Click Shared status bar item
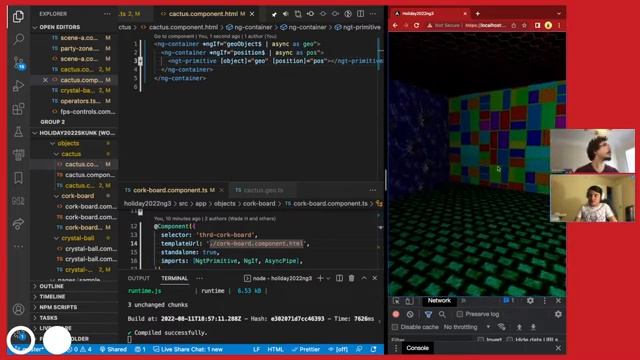Image resolution: width=640 pixels, height=360 pixels. pyautogui.click(x=113, y=349)
